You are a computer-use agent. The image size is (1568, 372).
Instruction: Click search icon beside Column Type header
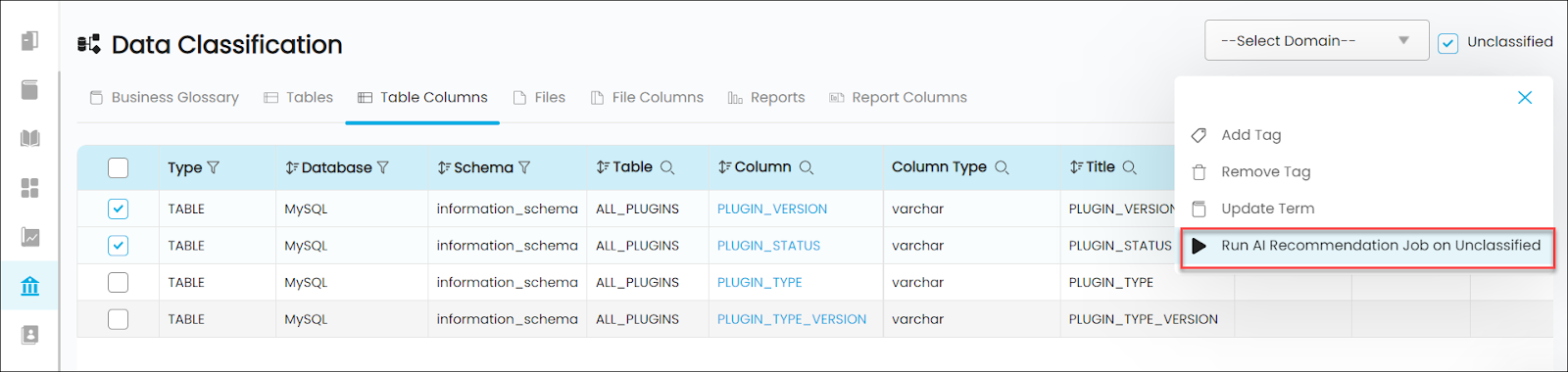pyautogui.click(x=1002, y=167)
